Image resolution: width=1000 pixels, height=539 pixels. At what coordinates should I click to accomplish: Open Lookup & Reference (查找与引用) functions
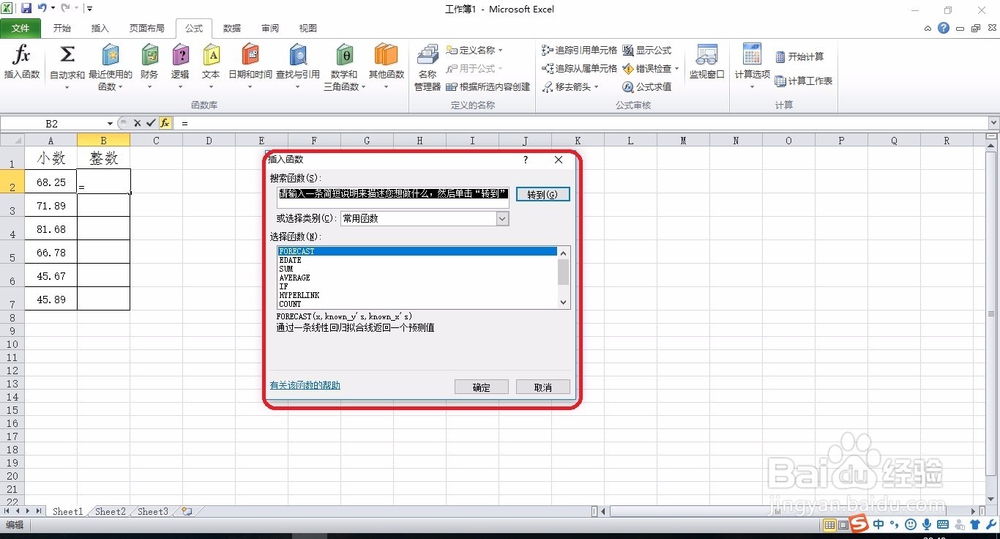[298, 67]
